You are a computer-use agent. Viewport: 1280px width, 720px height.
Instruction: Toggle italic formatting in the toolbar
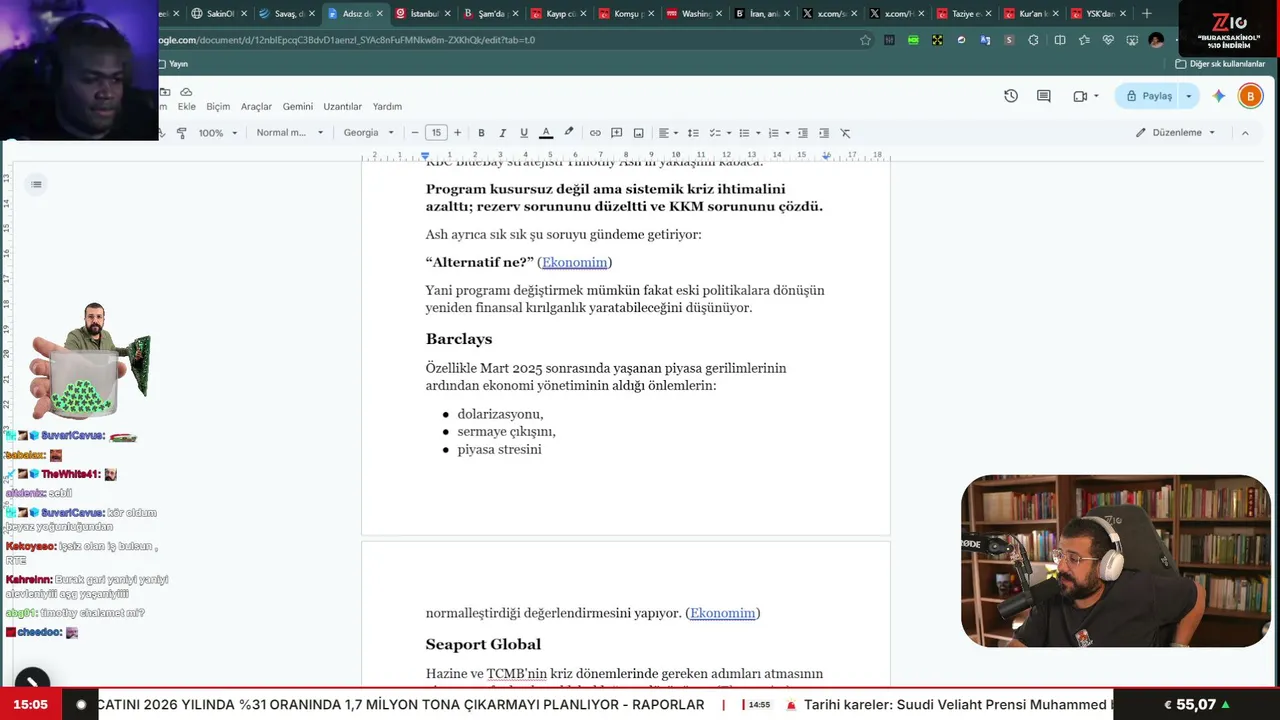tap(502, 133)
